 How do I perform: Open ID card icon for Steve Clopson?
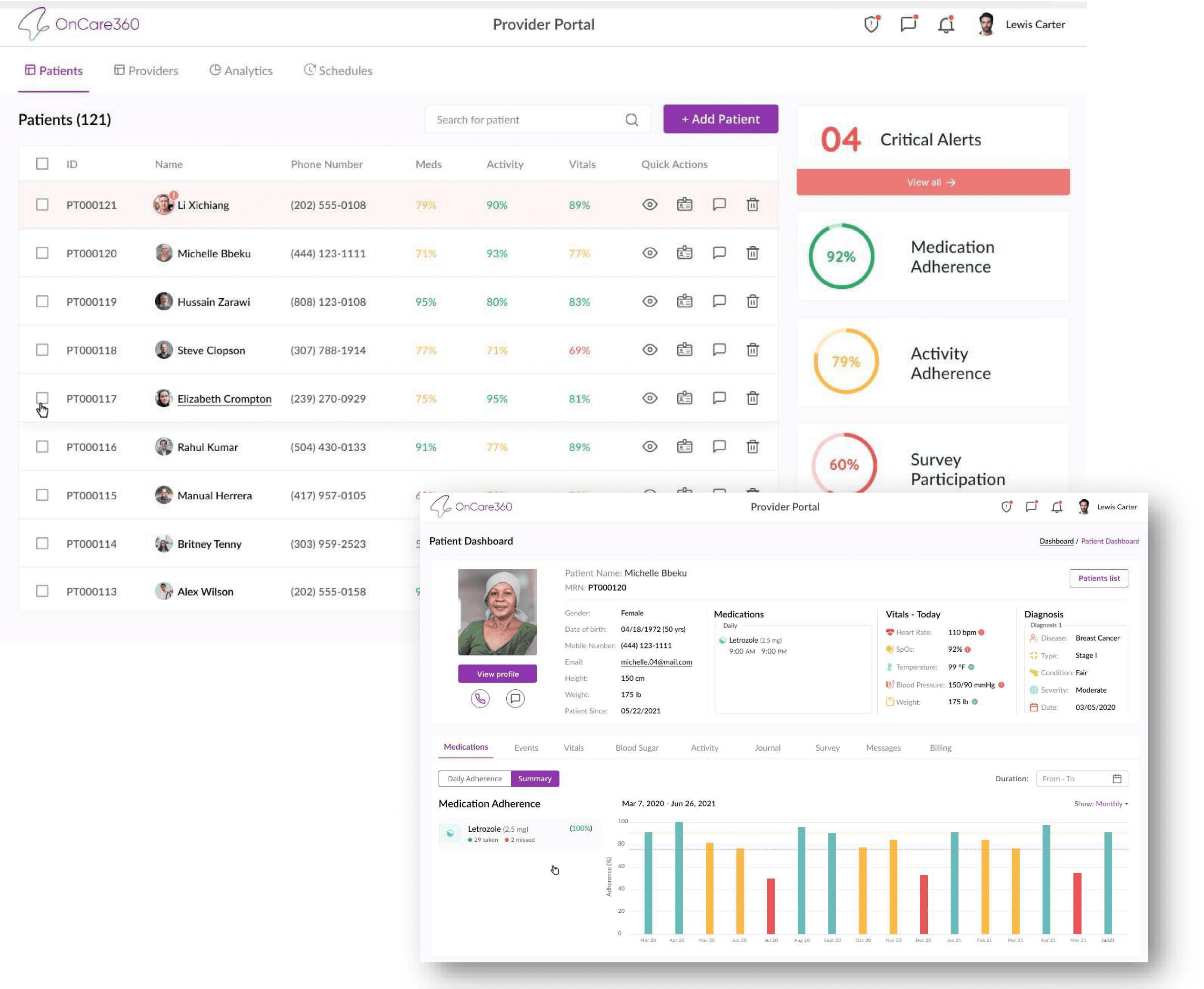coord(684,350)
